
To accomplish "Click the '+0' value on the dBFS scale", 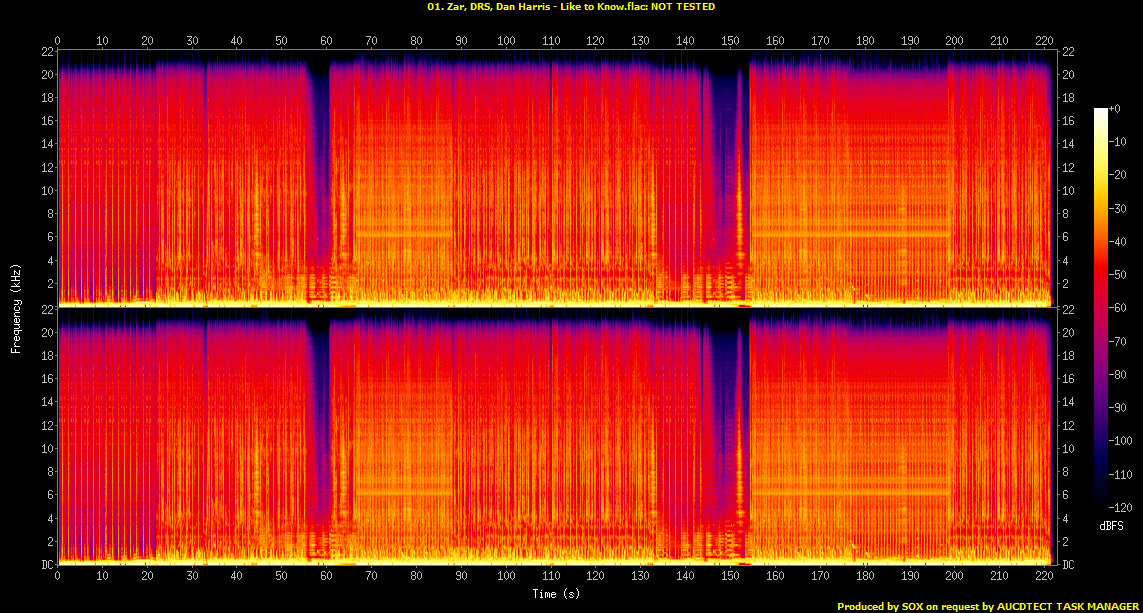I will pyautogui.click(x=1115, y=109).
